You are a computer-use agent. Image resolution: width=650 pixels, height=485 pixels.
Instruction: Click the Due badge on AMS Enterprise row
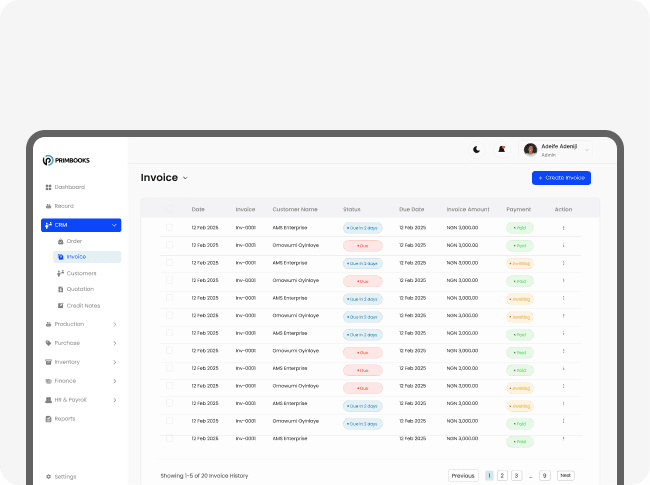coord(363,370)
